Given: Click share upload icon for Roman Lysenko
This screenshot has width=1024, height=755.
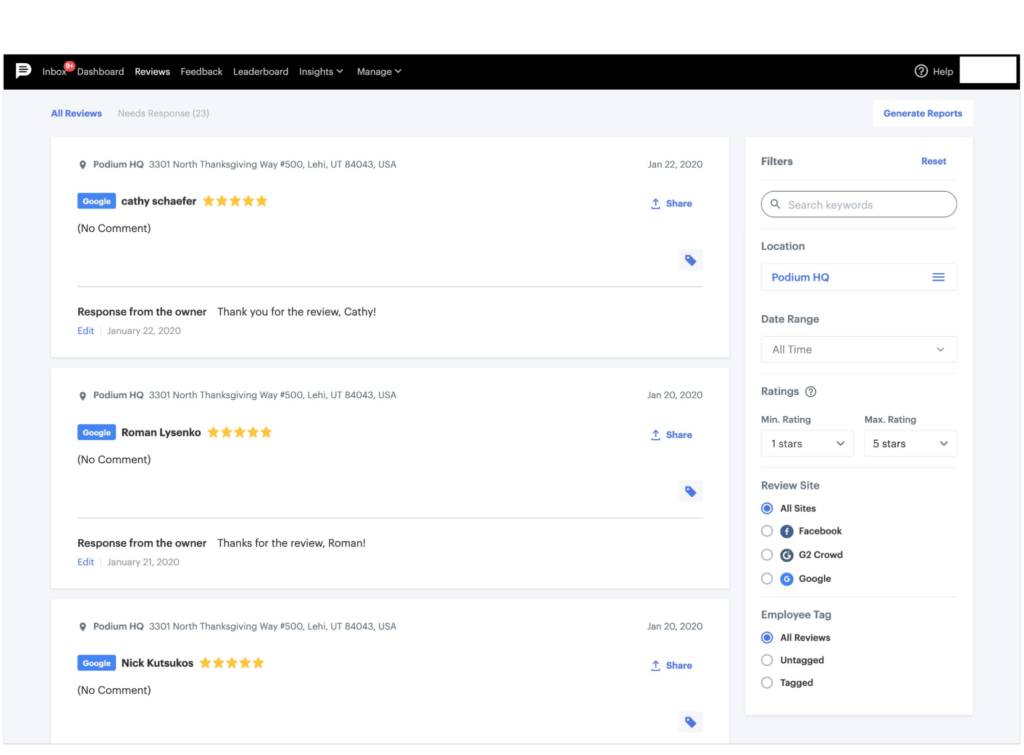Looking at the screenshot, I should 656,434.
